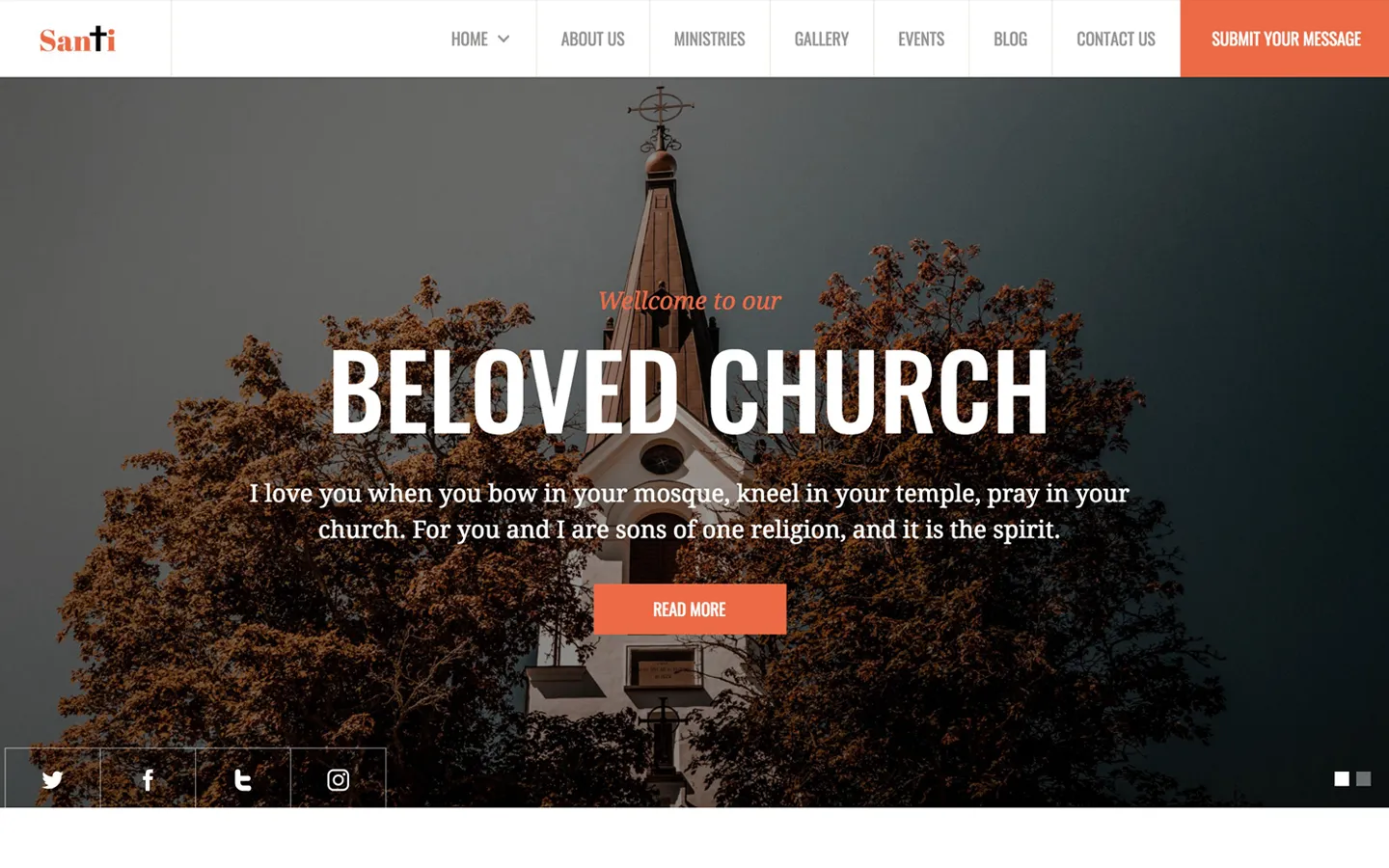Open the Home menu item

(470, 39)
